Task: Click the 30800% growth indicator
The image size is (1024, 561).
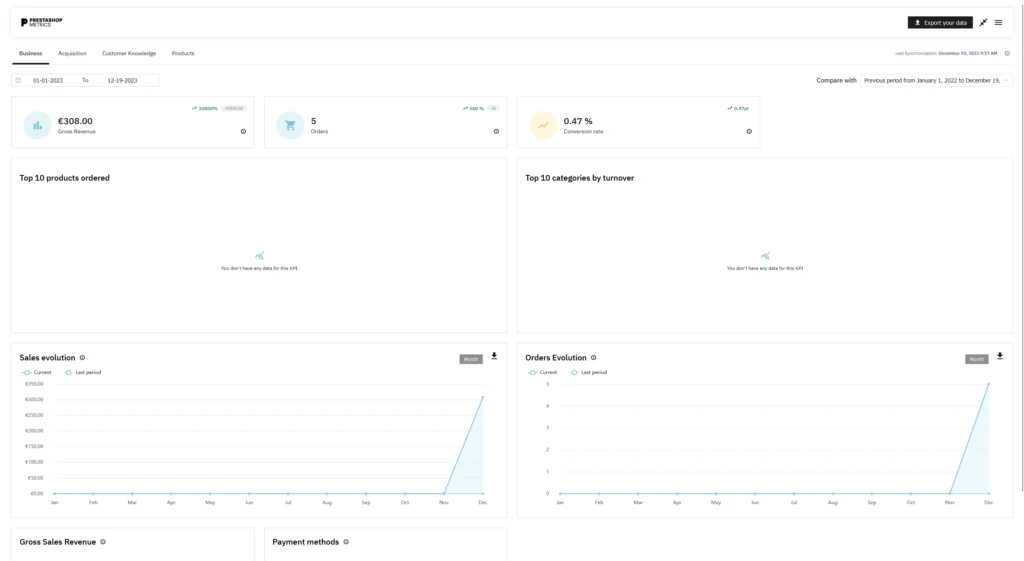Action: click(x=204, y=108)
